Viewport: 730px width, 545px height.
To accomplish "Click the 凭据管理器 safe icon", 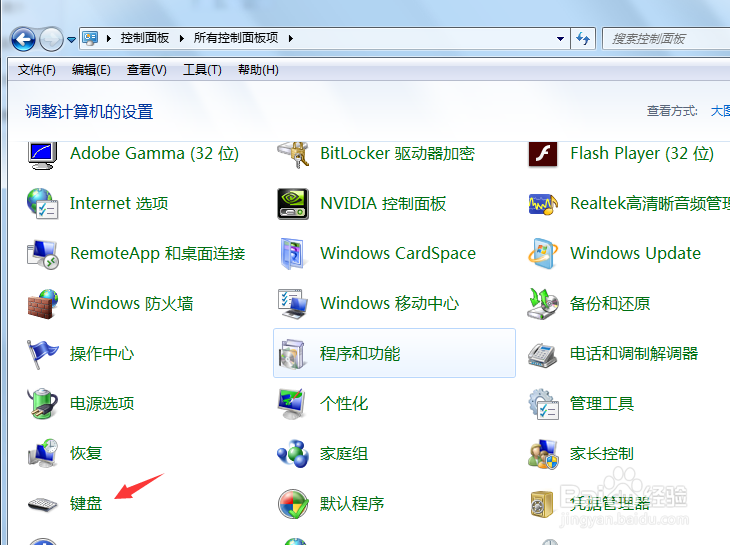I will (543, 504).
